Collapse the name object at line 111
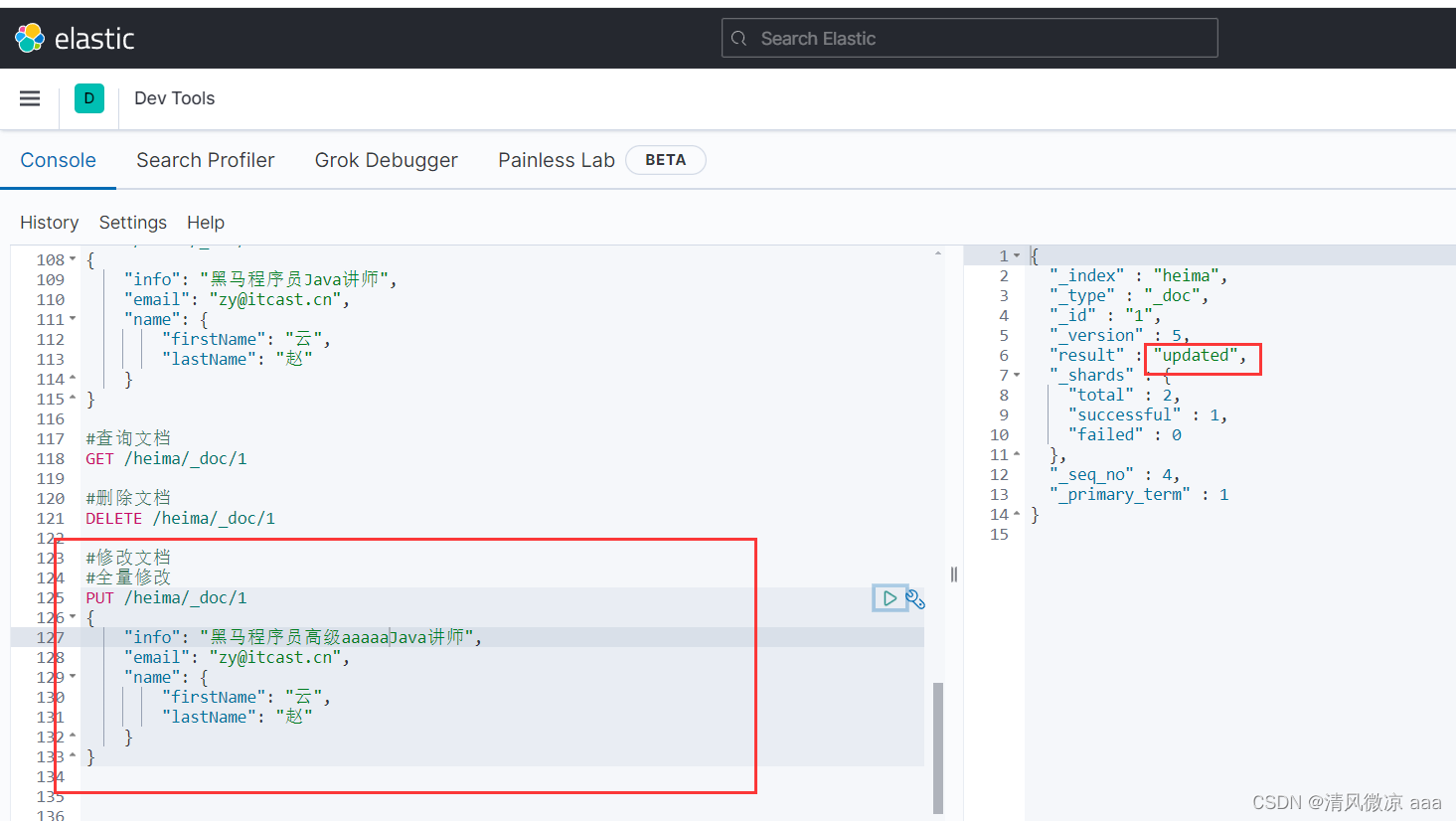 [x=73, y=319]
